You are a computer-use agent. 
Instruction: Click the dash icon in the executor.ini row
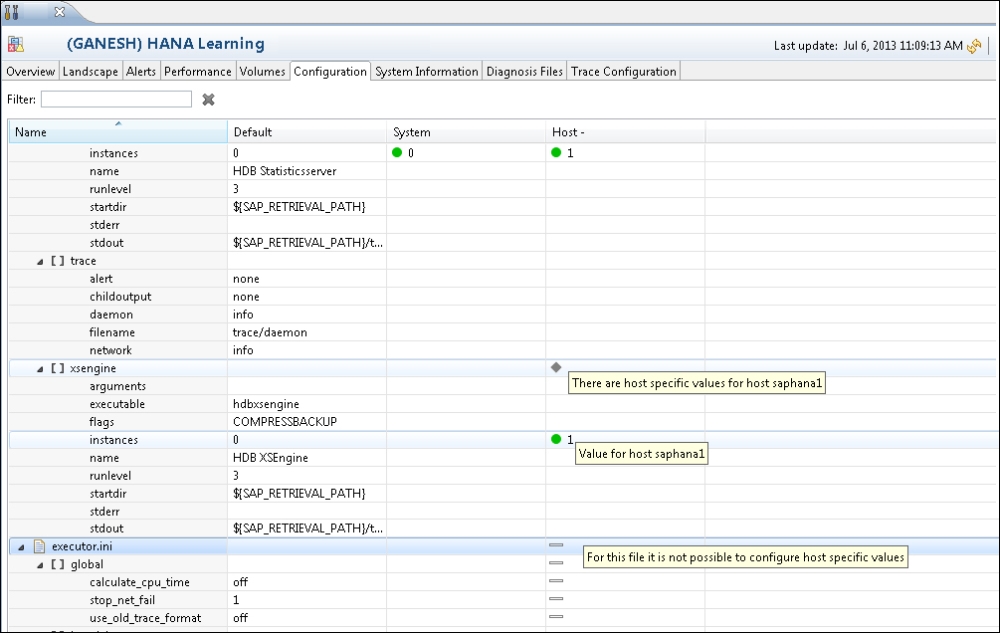(556, 545)
